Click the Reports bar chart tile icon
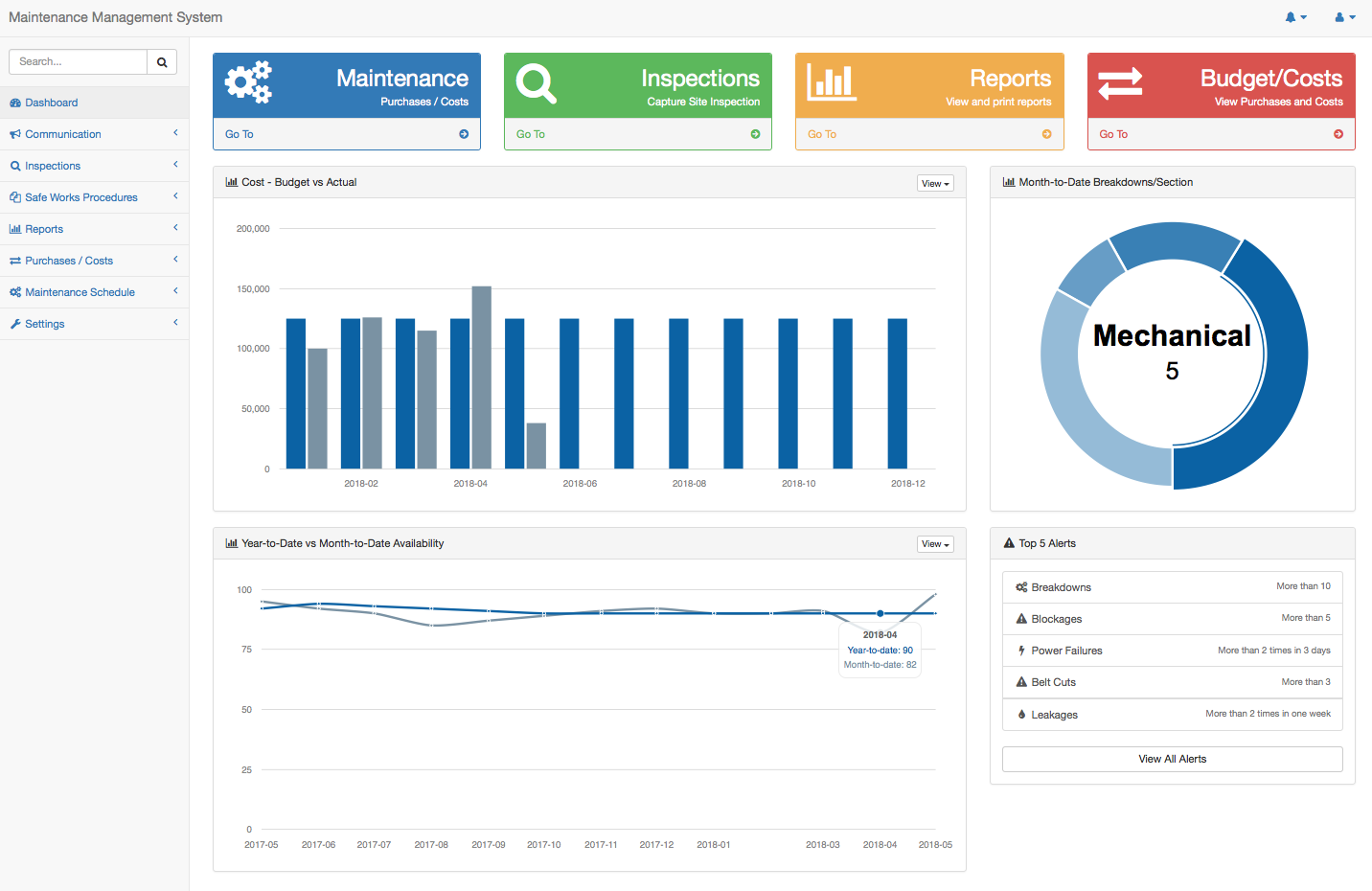The image size is (1372, 891). tap(831, 82)
